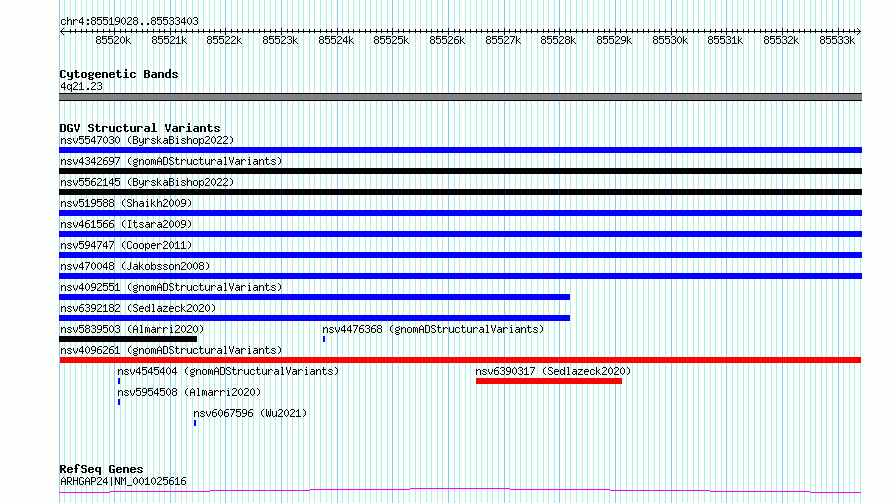Select the short red nsv6390317 bar

pyautogui.click(x=549, y=381)
